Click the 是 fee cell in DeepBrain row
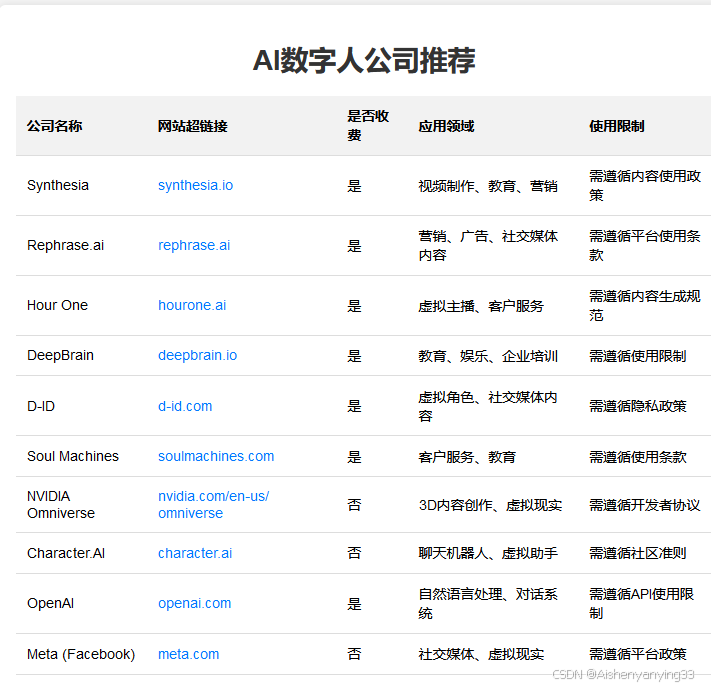 coord(354,356)
